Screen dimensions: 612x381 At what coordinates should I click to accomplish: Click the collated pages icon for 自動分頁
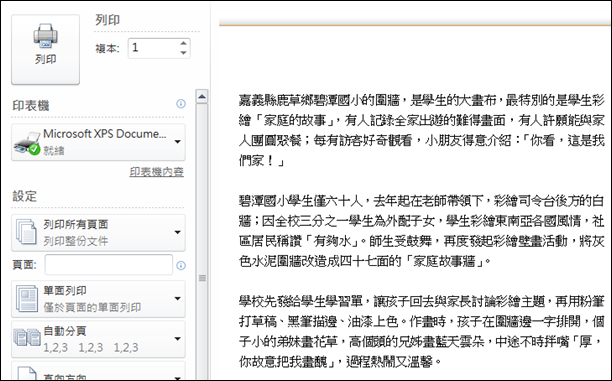[x=27, y=338]
